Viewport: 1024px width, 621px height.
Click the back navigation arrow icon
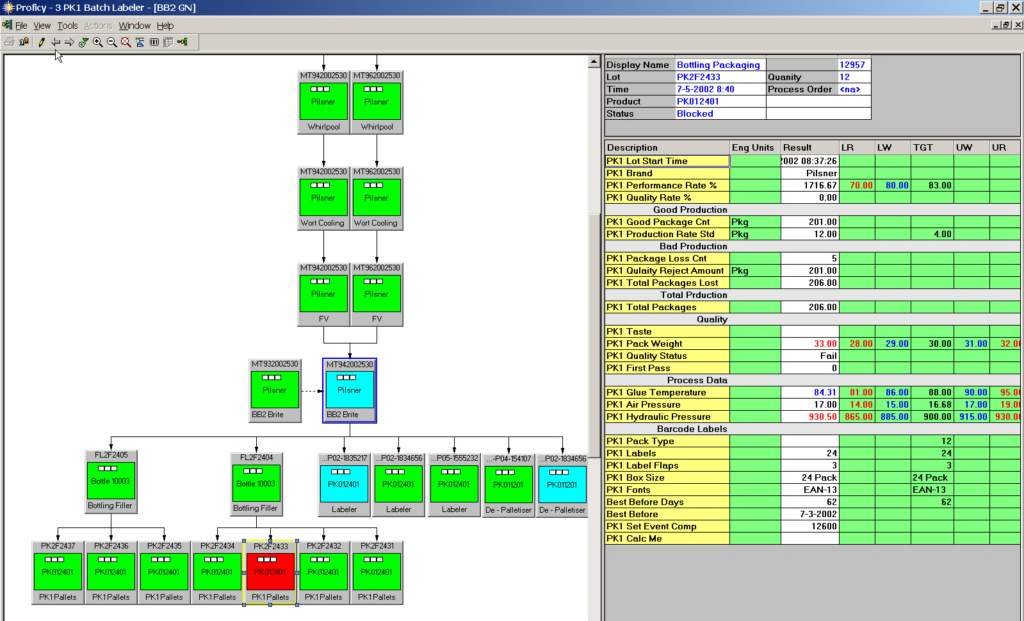coord(55,42)
